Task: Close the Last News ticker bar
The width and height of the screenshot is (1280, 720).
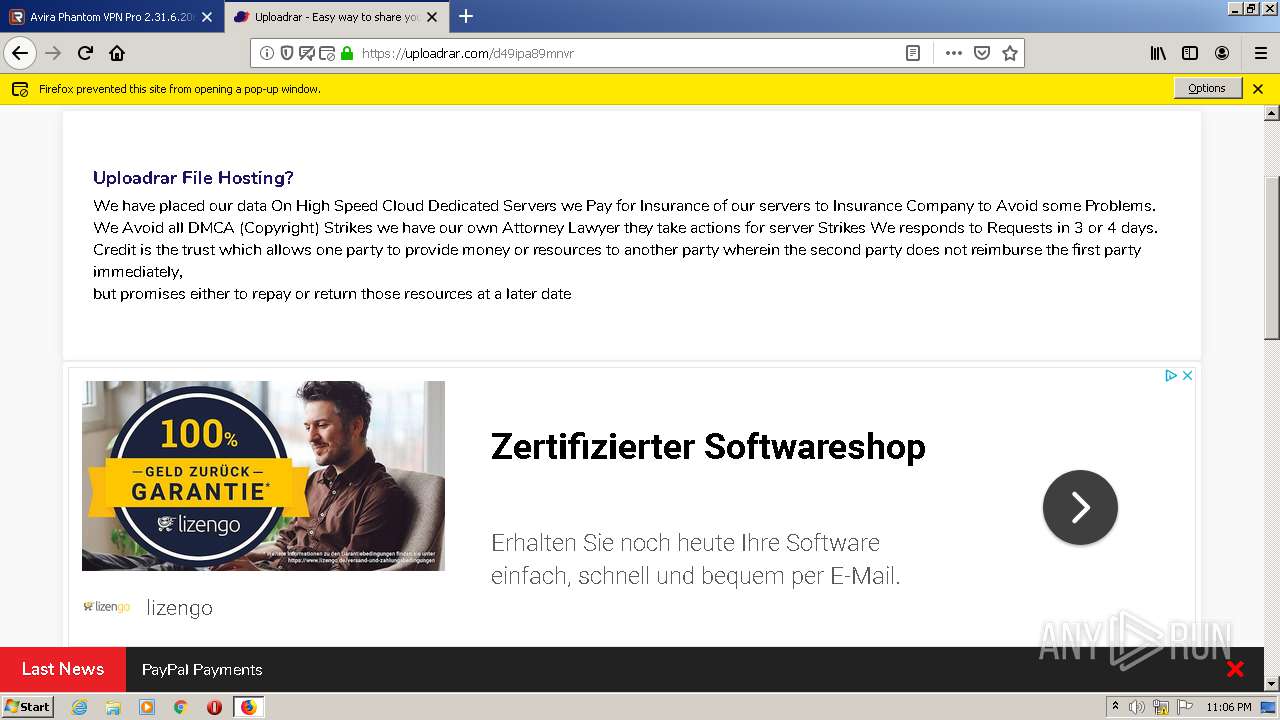Action: point(1235,669)
